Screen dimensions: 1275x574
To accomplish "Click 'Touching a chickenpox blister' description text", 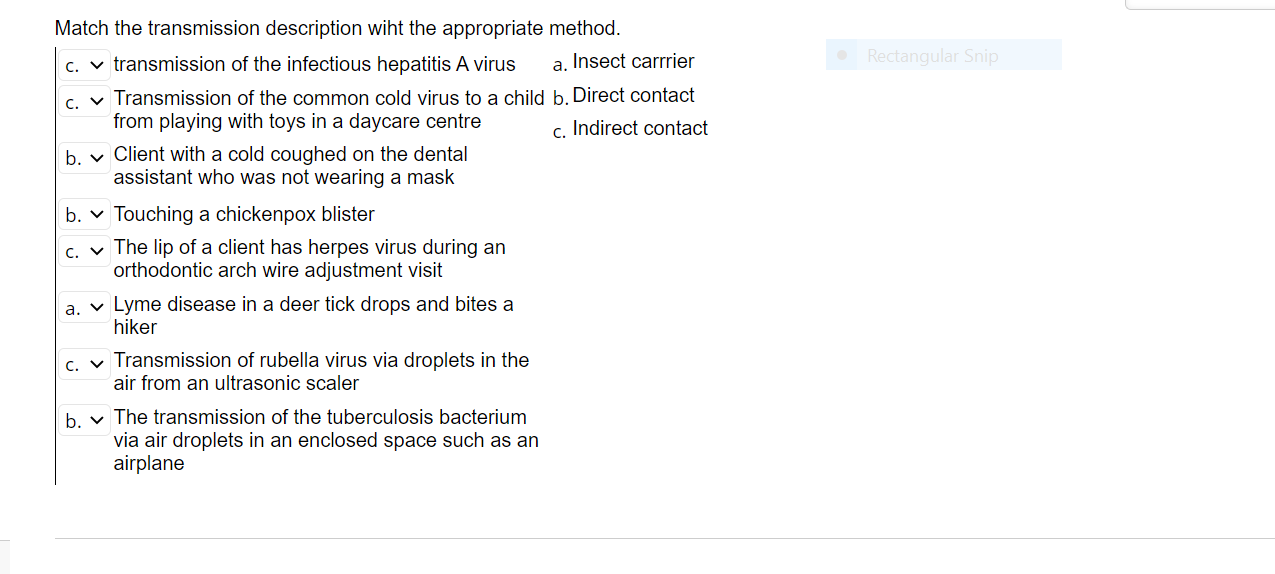I will [244, 214].
